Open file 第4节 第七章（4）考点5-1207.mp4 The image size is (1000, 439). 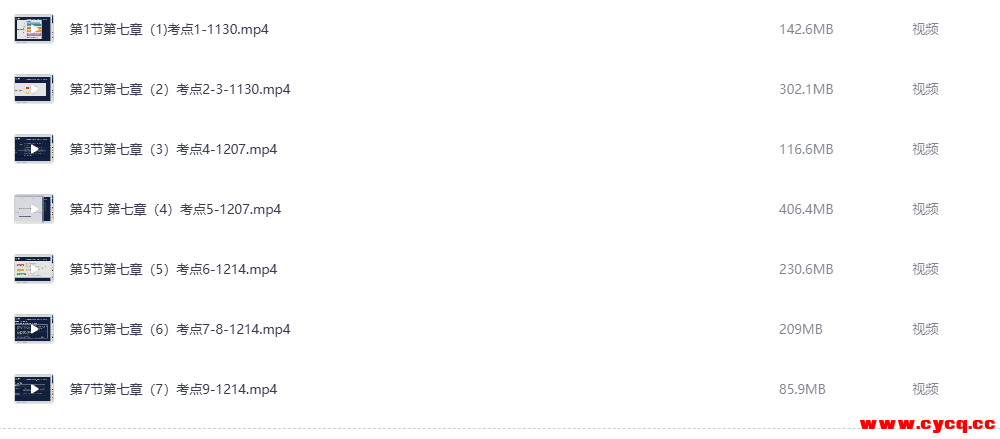tap(175, 209)
